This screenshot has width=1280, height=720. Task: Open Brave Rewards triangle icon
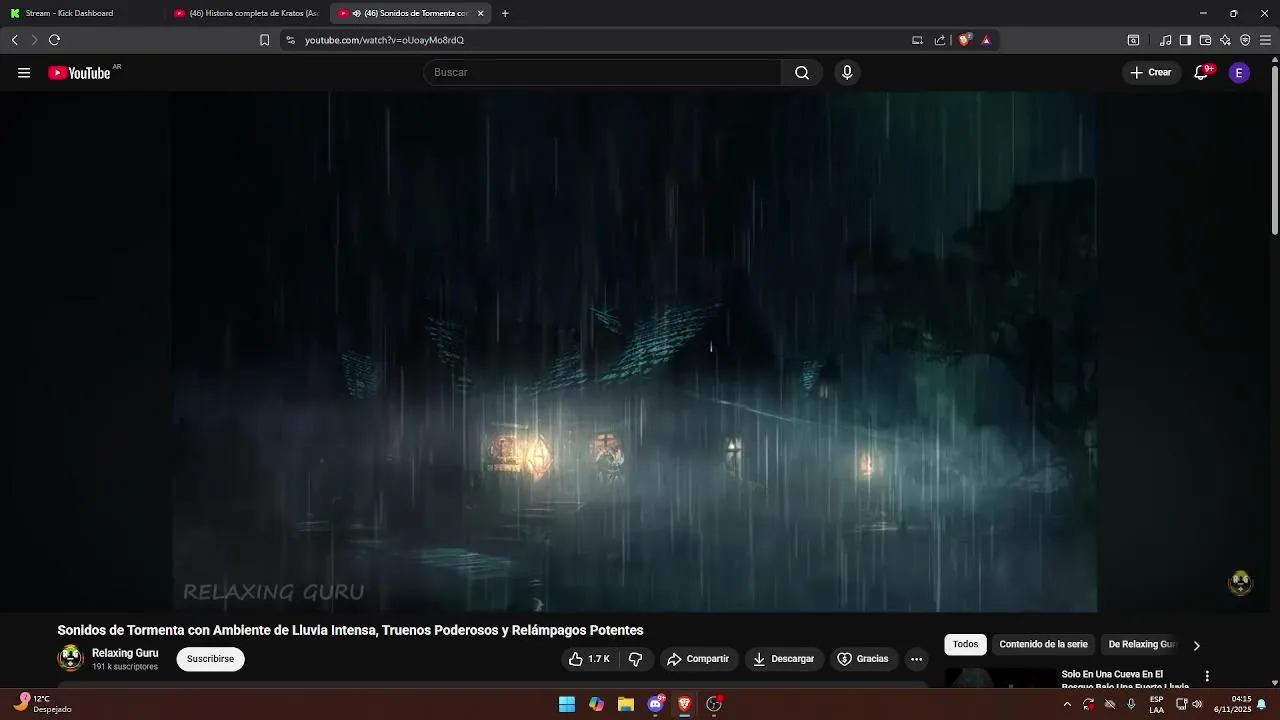[x=986, y=40]
